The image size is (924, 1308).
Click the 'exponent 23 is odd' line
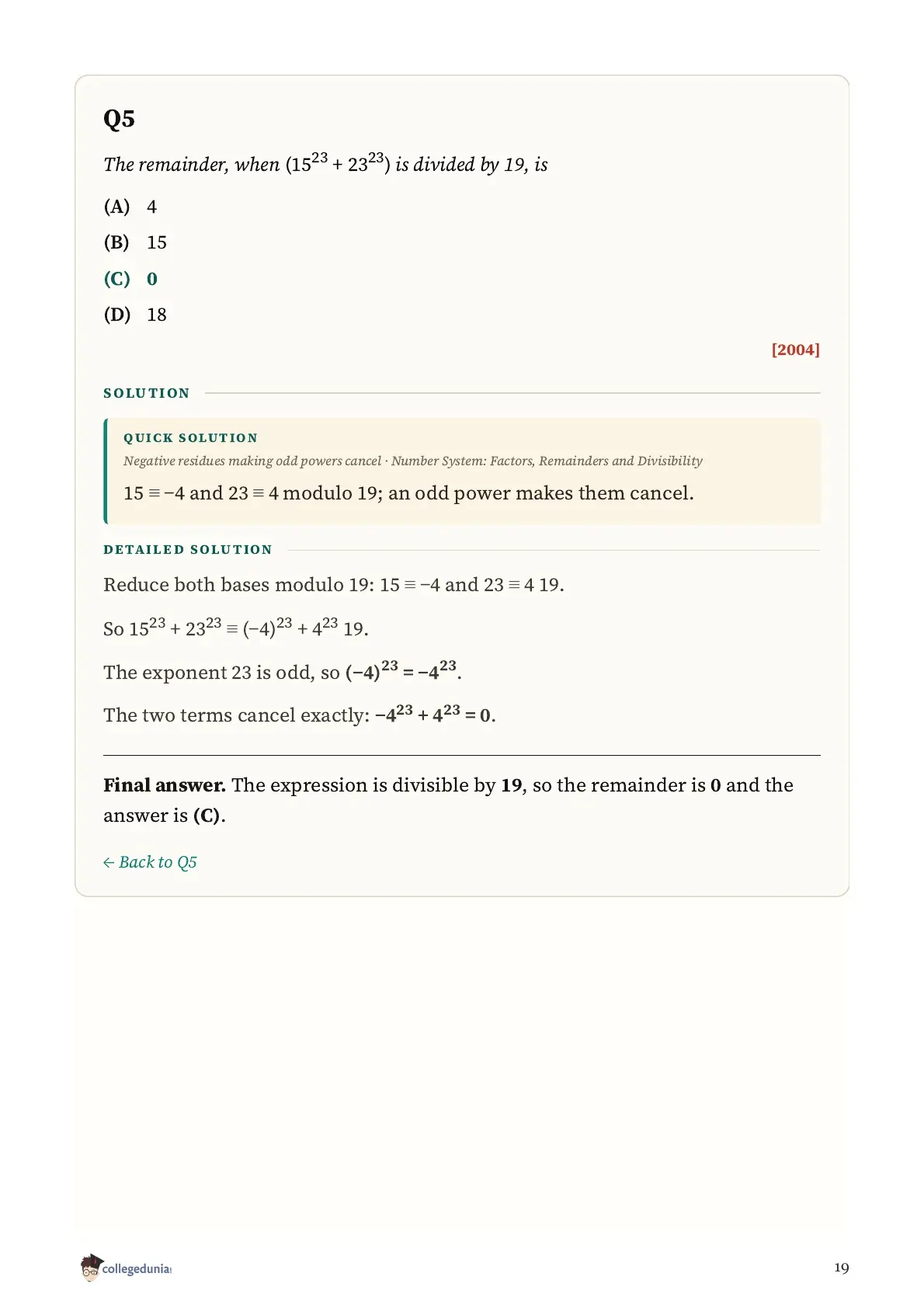(283, 670)
